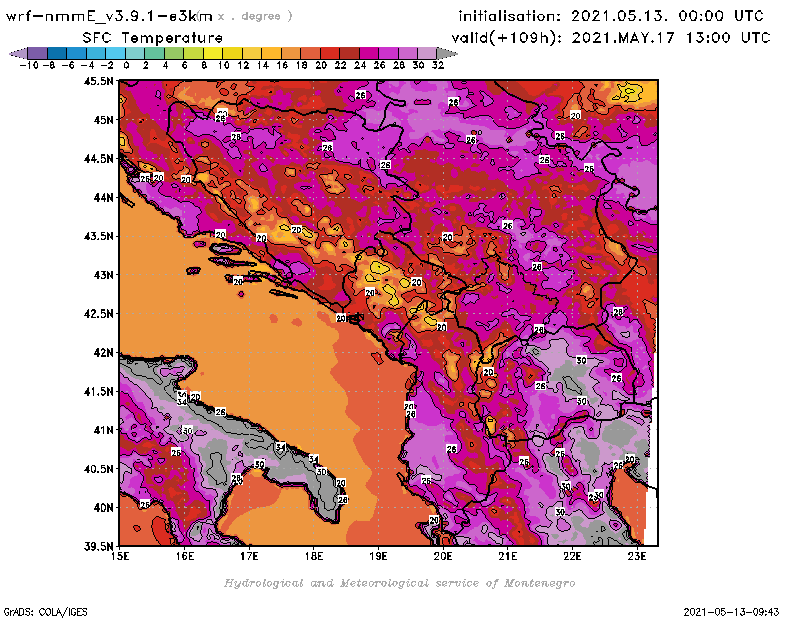This screenshot has width=800, height=618.
Task: Click the 19E longitude axis label
Action: pyautogui.click(x=378, y=556)
